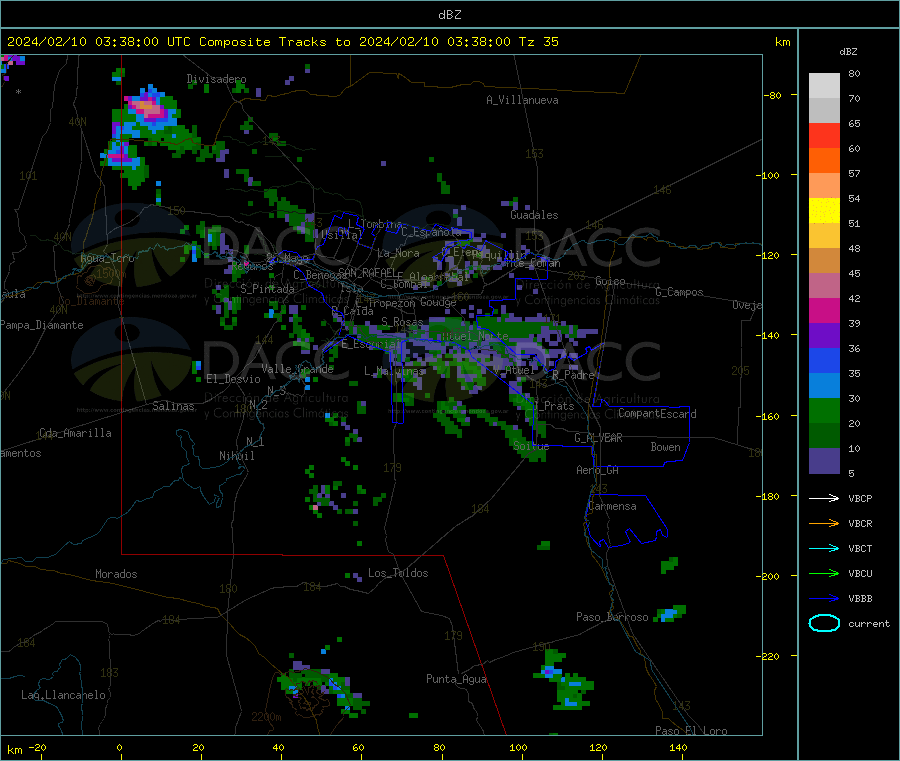Click the 'SAN_RAFAEL' map label
Viewport: 900px width, 761px height.
pyautogui.click(x=367, y=272)
